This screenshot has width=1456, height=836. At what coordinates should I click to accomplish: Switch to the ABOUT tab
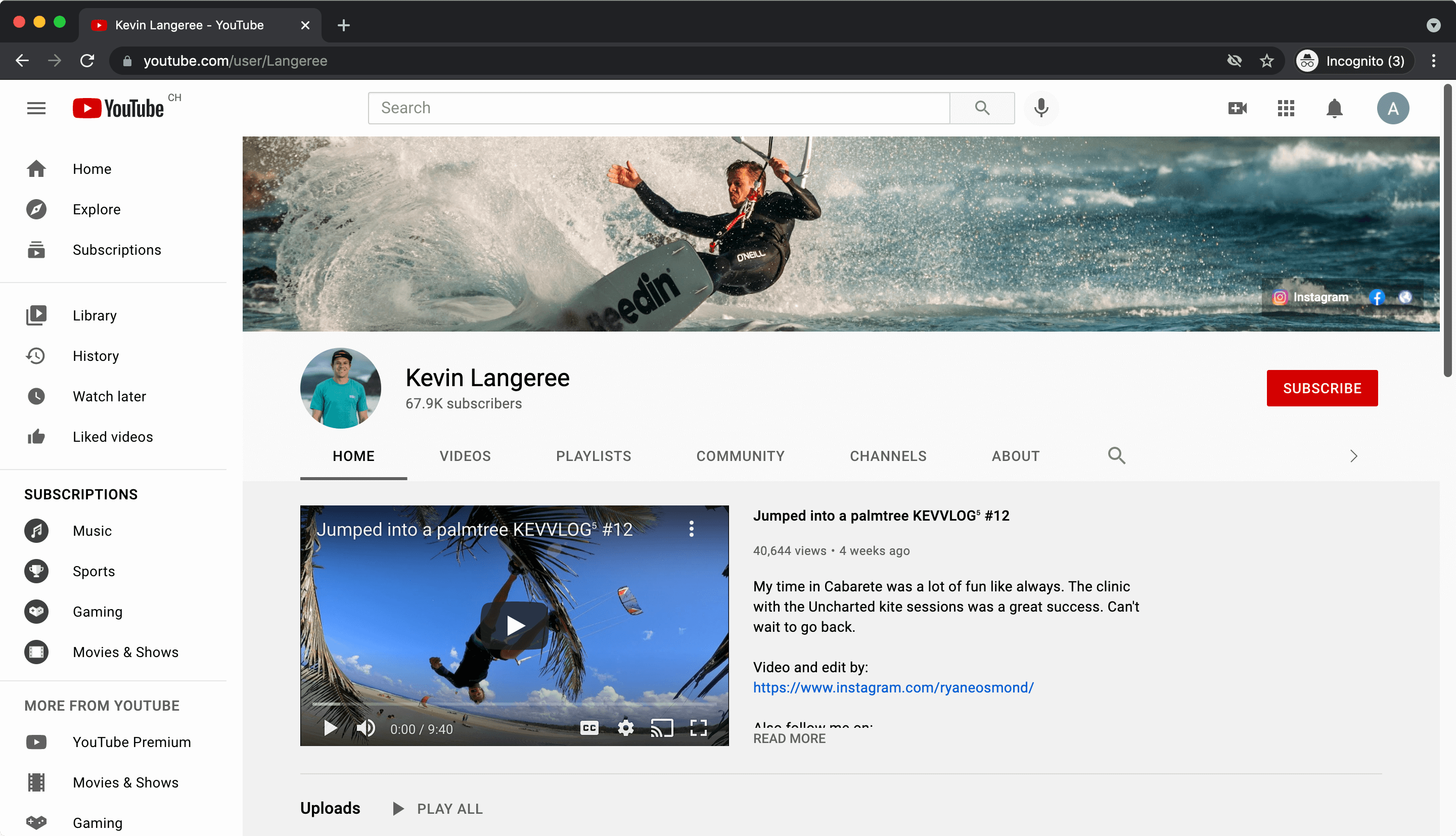(x=1015, y=456)
